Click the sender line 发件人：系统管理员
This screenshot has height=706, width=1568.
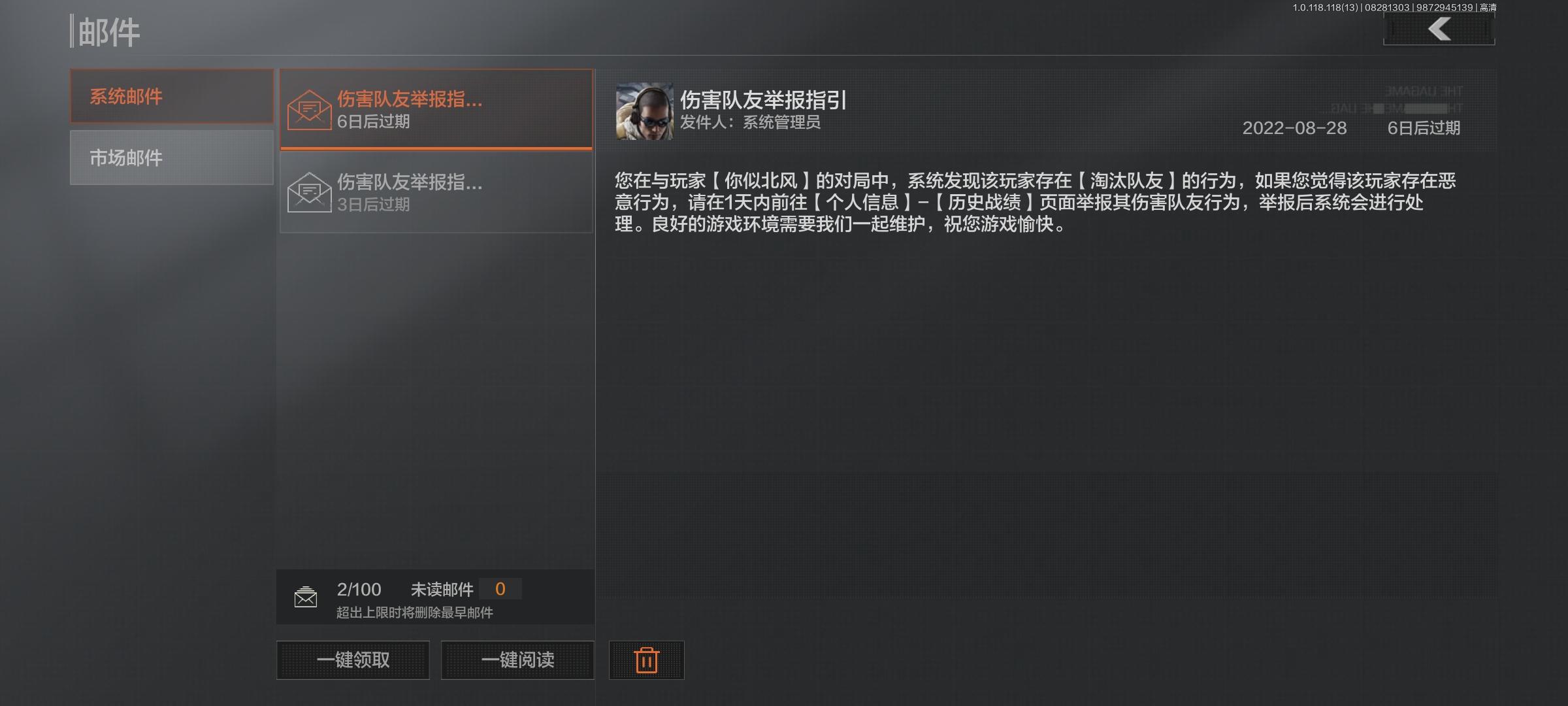pyautogui.click(x=750, y=122)
